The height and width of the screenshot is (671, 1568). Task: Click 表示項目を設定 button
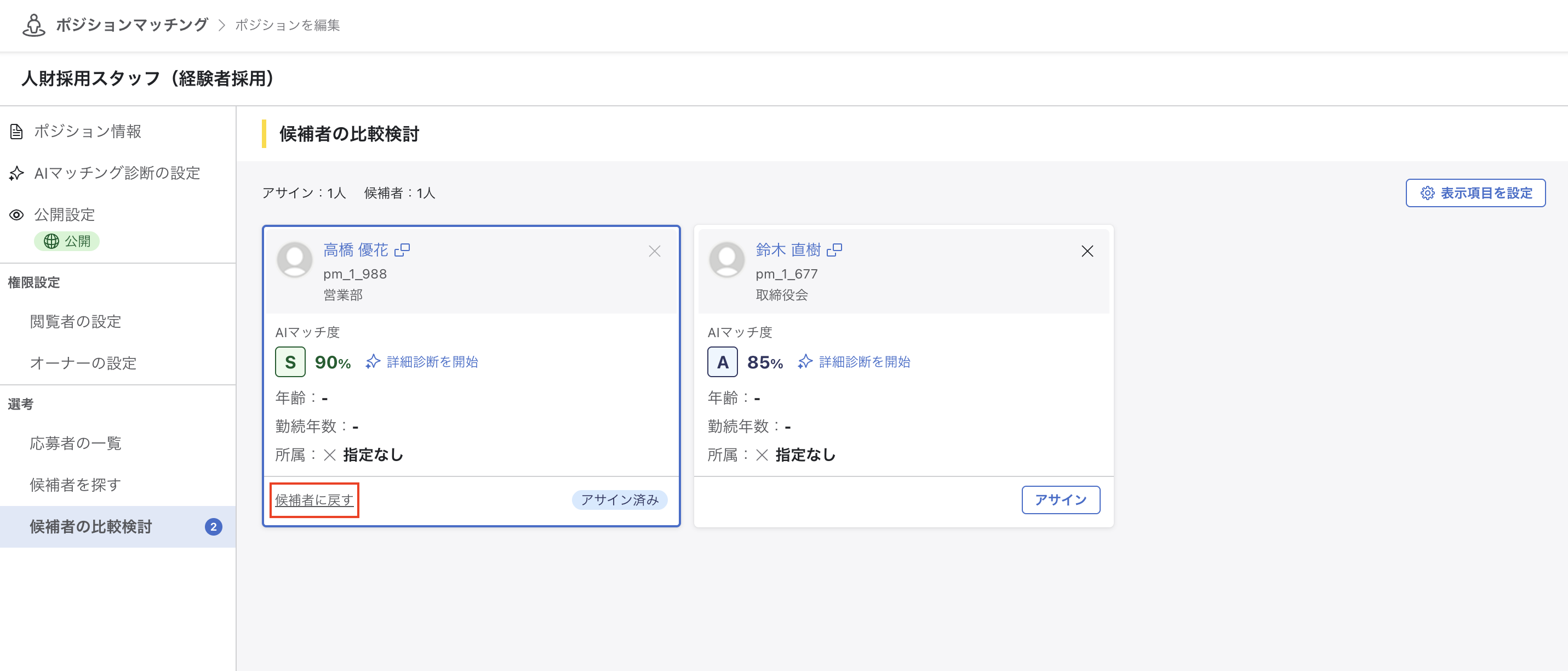(x=1475, y=193)
